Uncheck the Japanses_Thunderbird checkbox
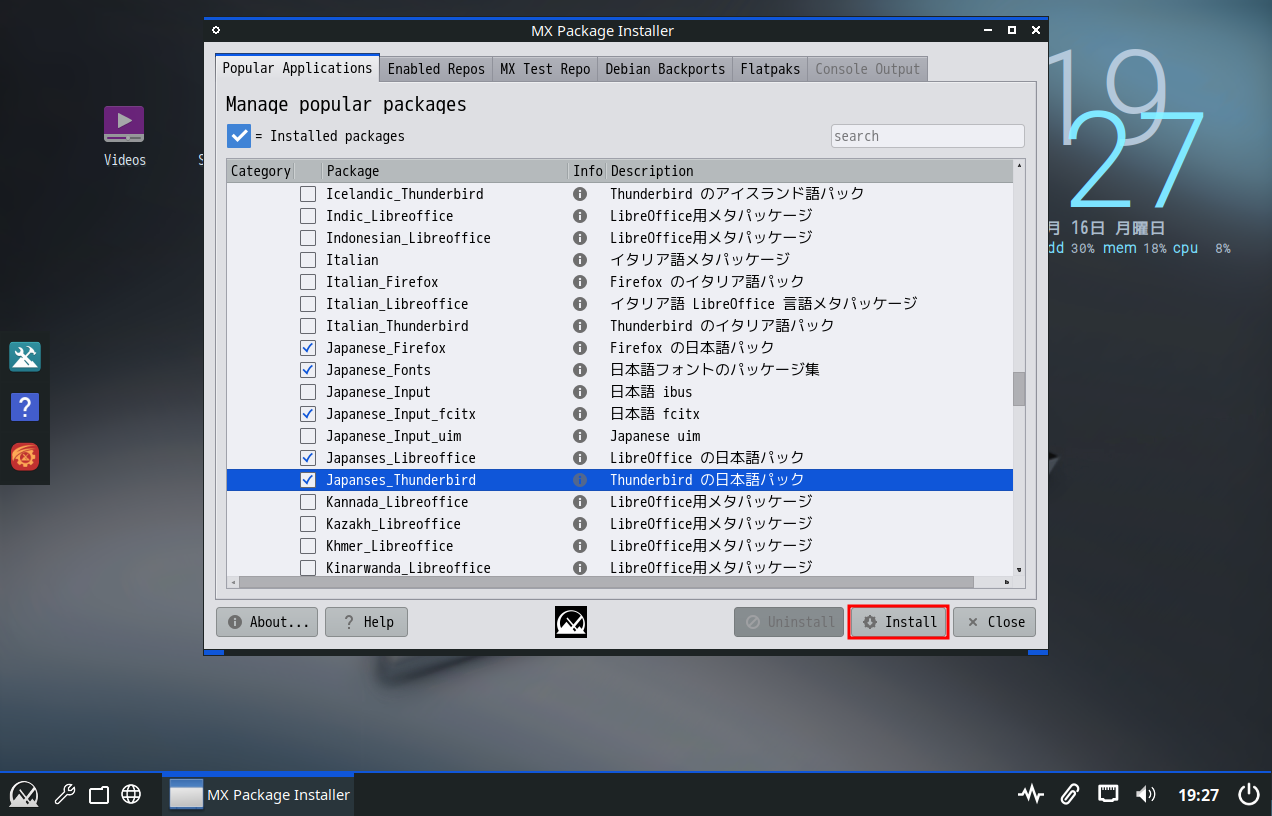1272x816 pixels. [308, 480]
